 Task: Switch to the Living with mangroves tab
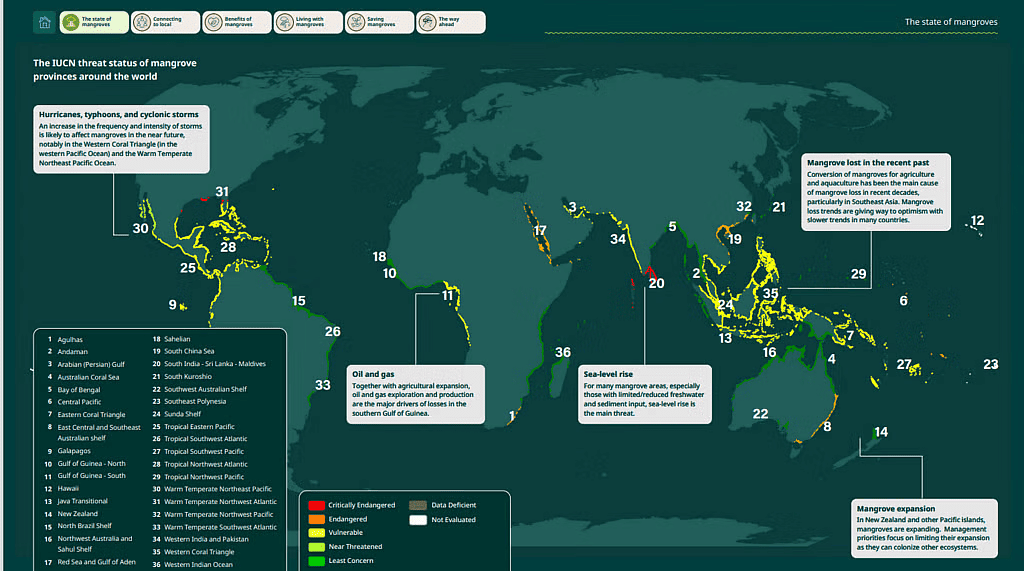[x=309, y=22]
